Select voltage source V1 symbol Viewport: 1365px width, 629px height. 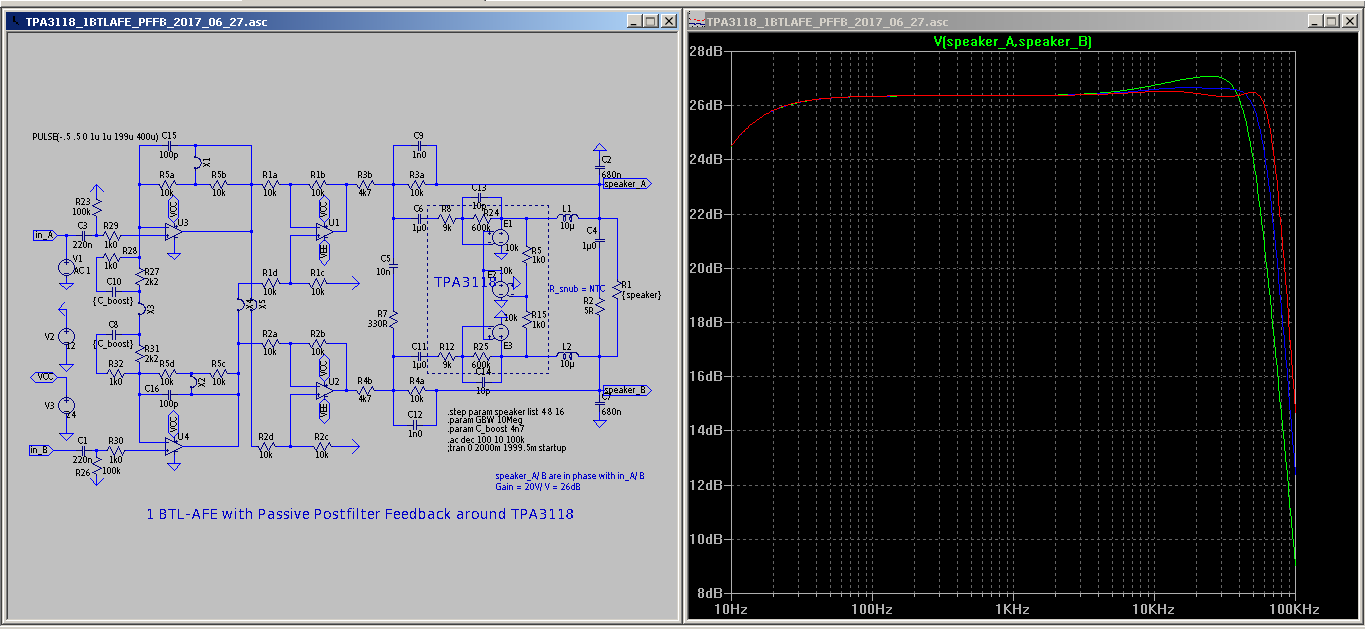click(66, 268)
